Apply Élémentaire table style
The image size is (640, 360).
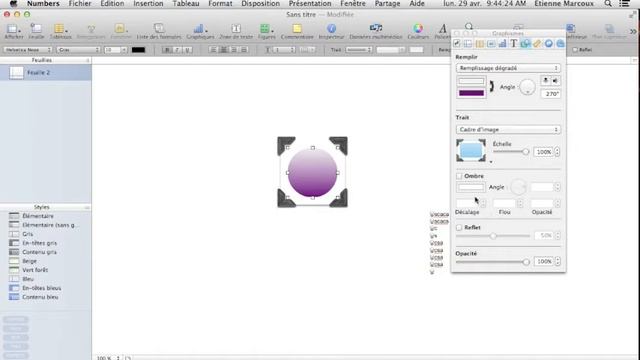pos(38,216)
